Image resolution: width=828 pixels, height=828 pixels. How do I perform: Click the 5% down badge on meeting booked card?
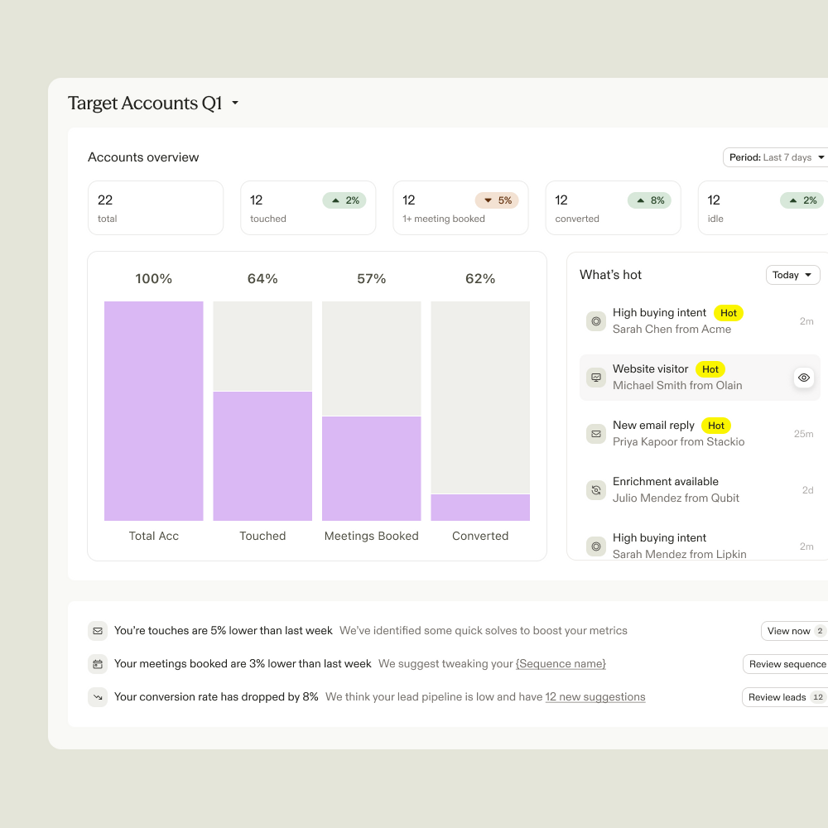click(497, 201)
